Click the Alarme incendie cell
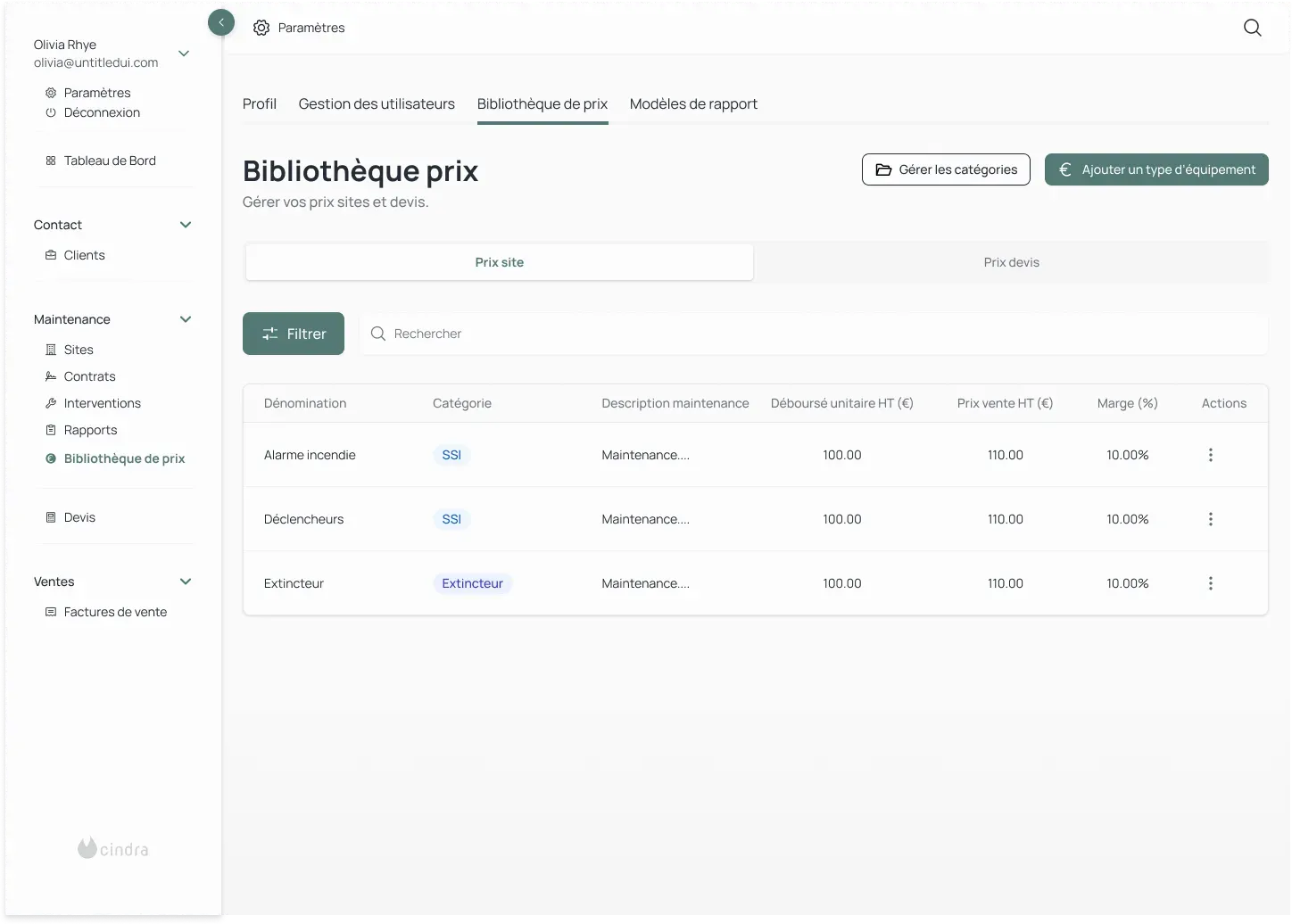This screenshot has height=924, width=1292. tap(310, 455)
